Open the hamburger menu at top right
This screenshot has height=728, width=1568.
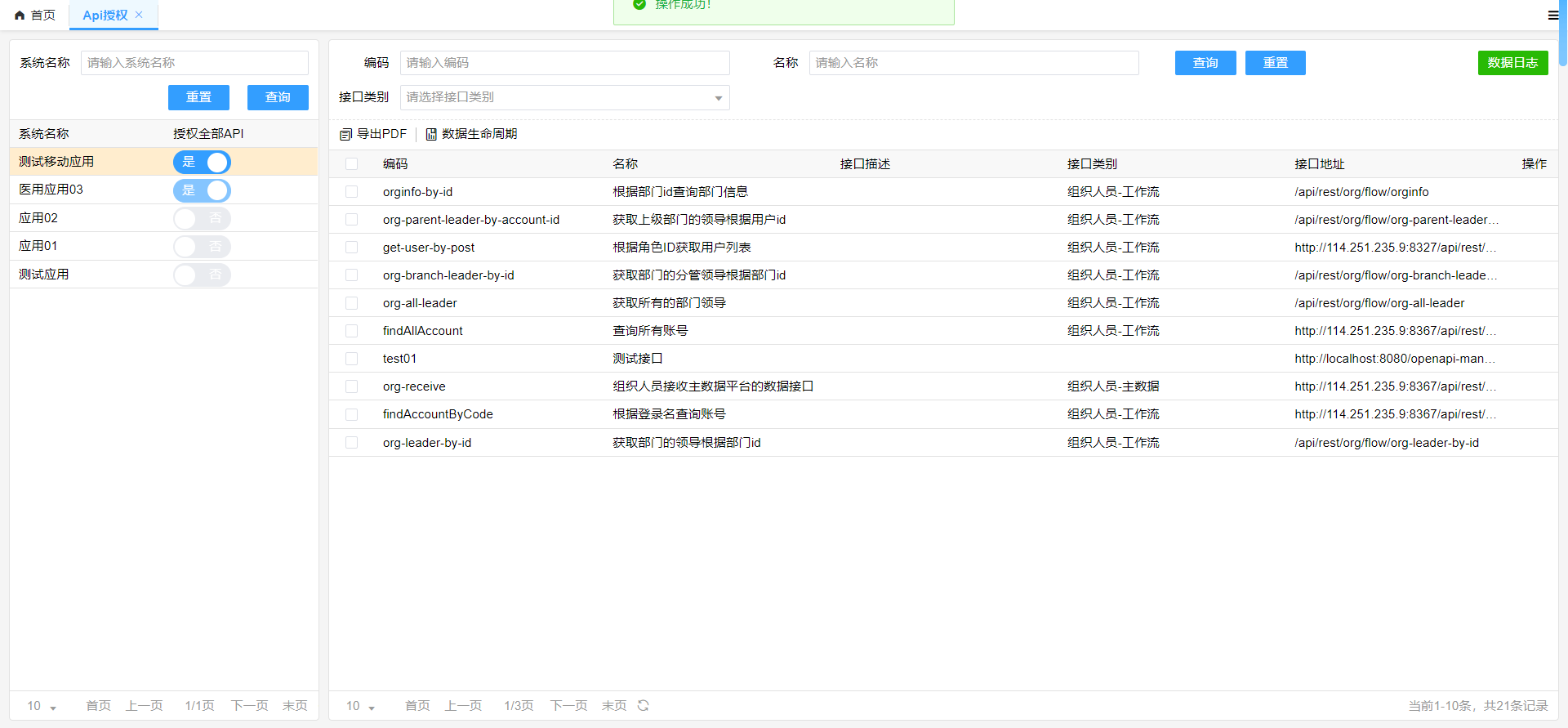1552,15
